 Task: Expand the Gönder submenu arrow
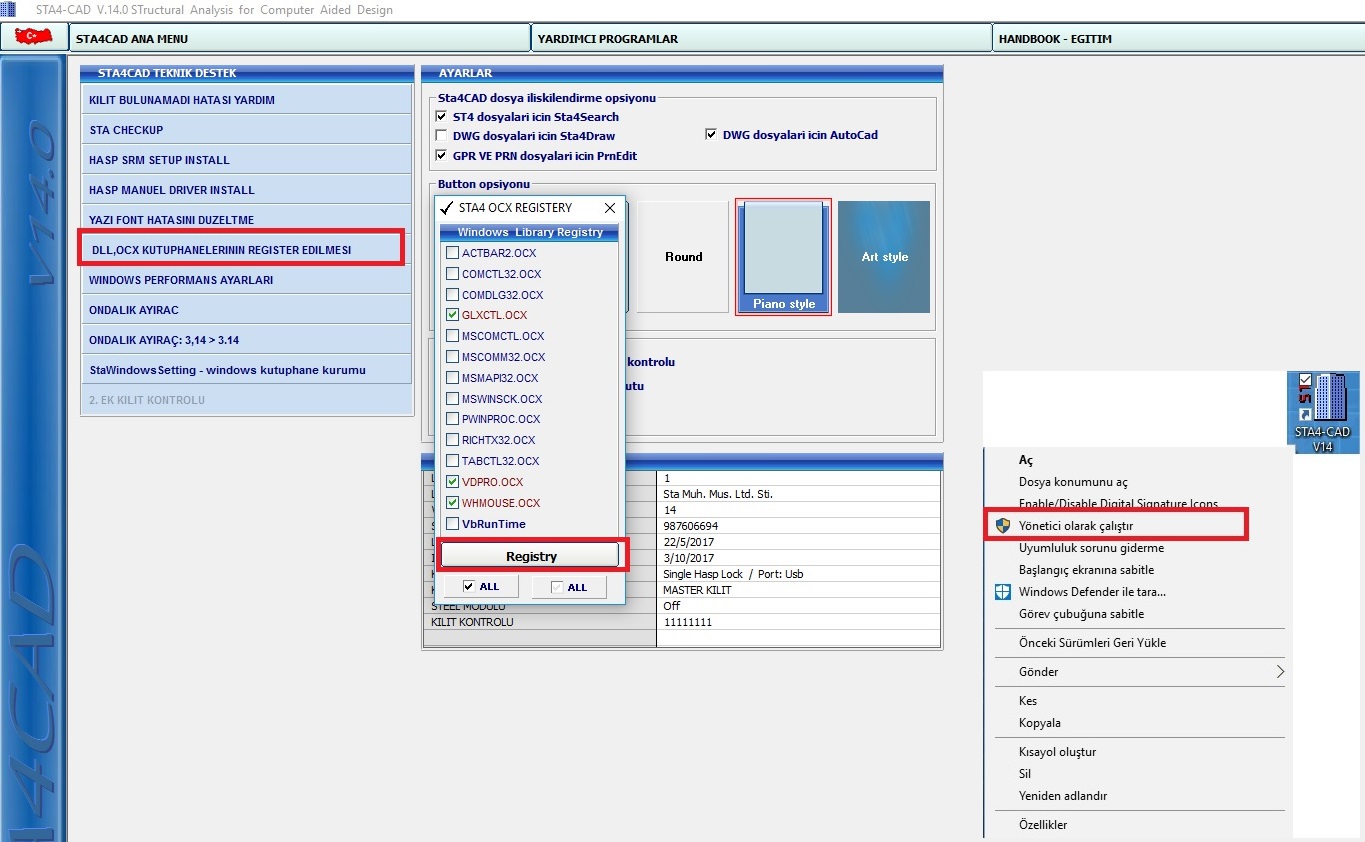coord(1279,672)
